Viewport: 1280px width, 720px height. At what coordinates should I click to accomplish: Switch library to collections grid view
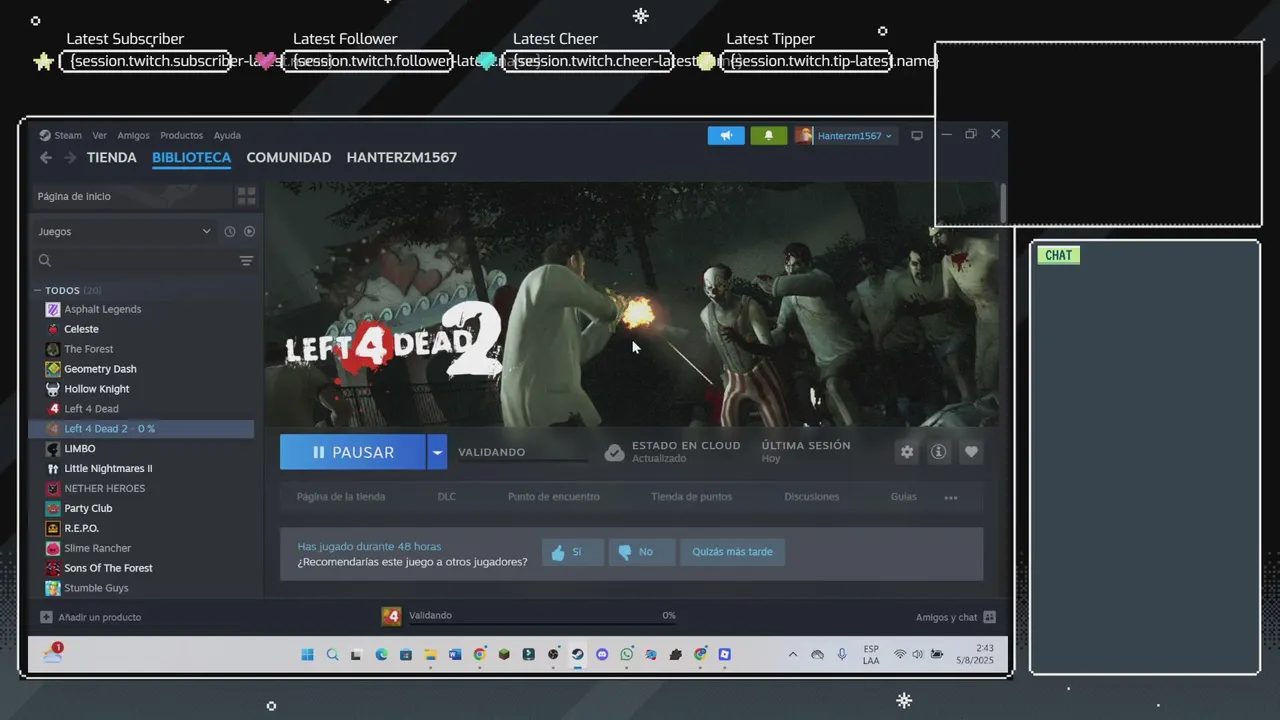pyautogui.click(x=246, y=196)
